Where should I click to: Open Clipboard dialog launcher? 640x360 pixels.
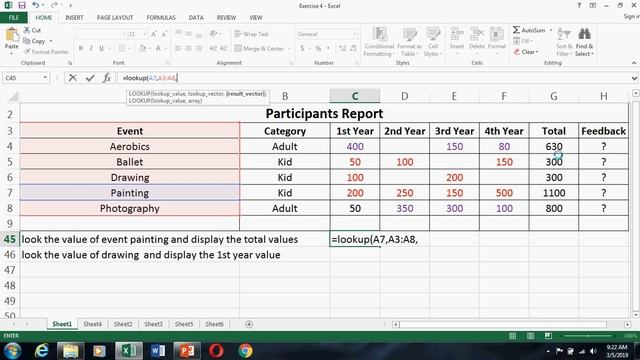[x=70, y=63]
